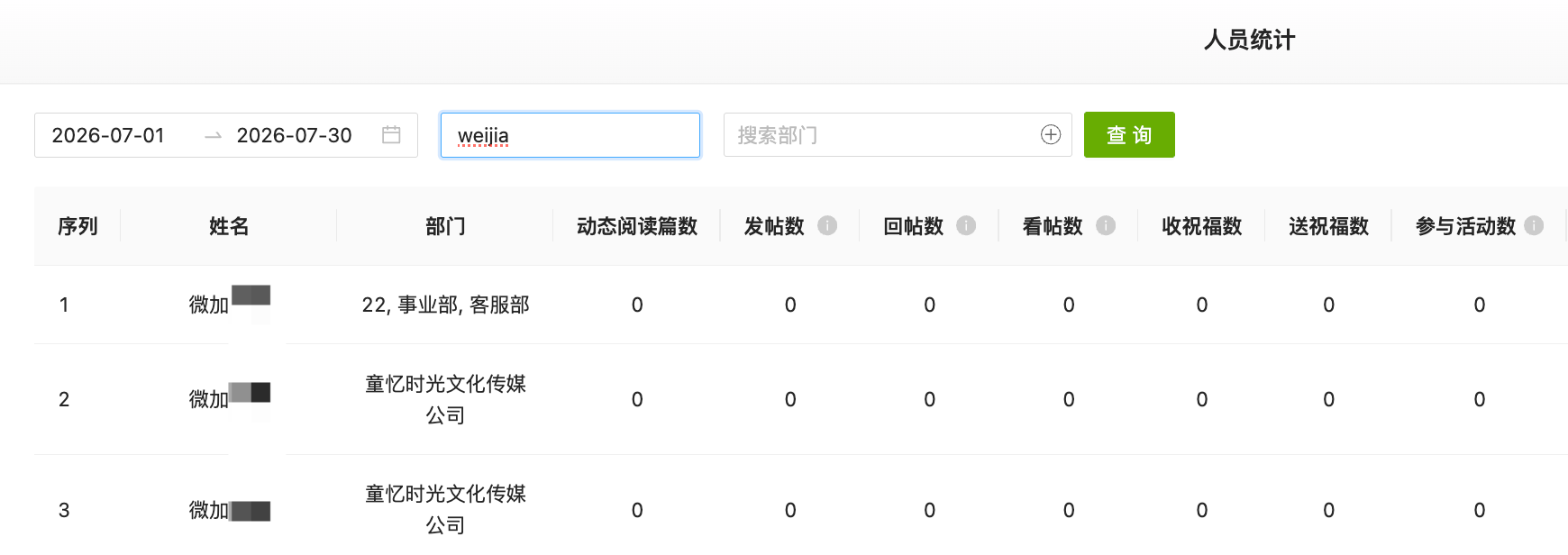The width and height of the screenshot is (1568, 555).
Task: Click the 送祝福数 column header
Action: [x=1329, y=226]
